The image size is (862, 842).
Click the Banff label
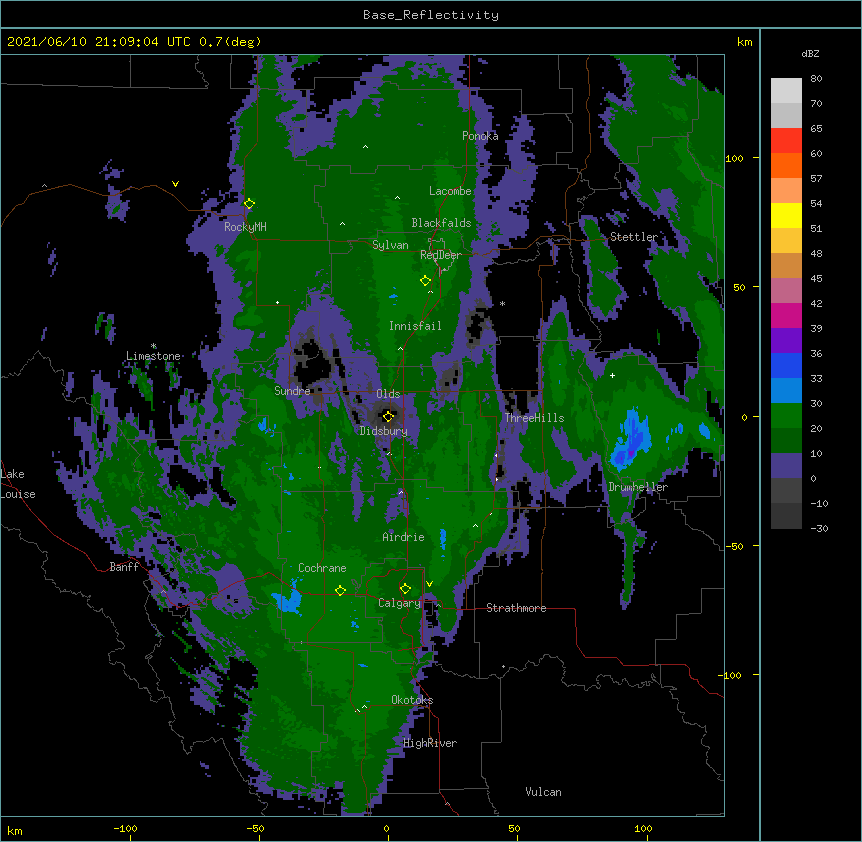point(124,567)
